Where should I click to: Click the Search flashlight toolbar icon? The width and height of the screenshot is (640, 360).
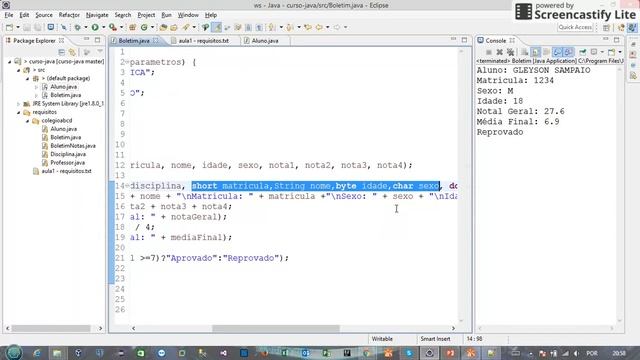coord(186,27)
